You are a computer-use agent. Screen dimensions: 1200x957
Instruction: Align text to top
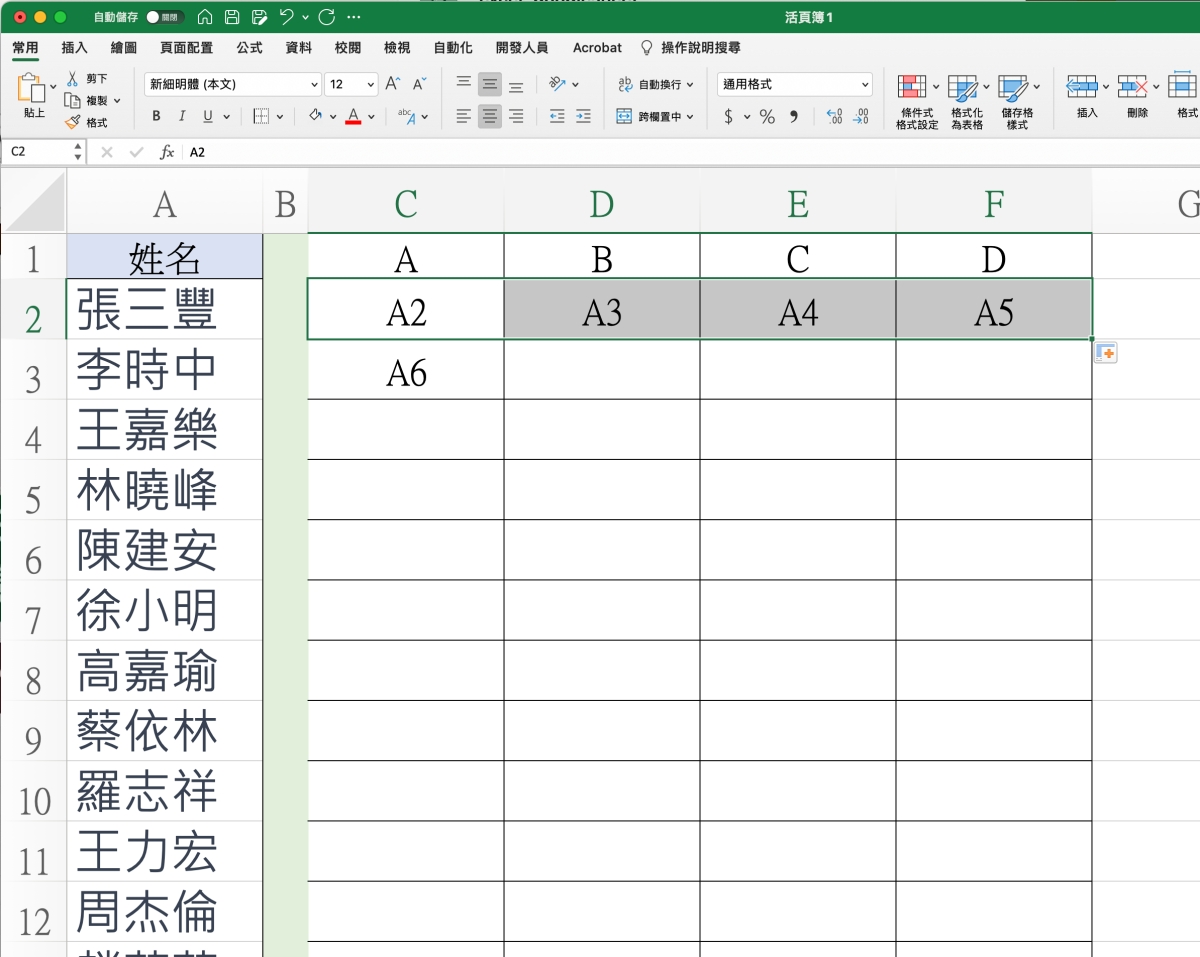pos(463,84)
